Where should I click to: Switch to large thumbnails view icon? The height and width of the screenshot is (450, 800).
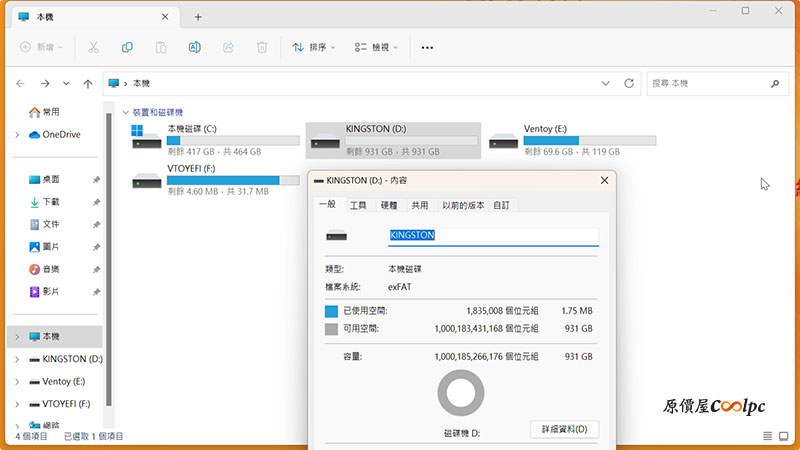pos(784,436)
